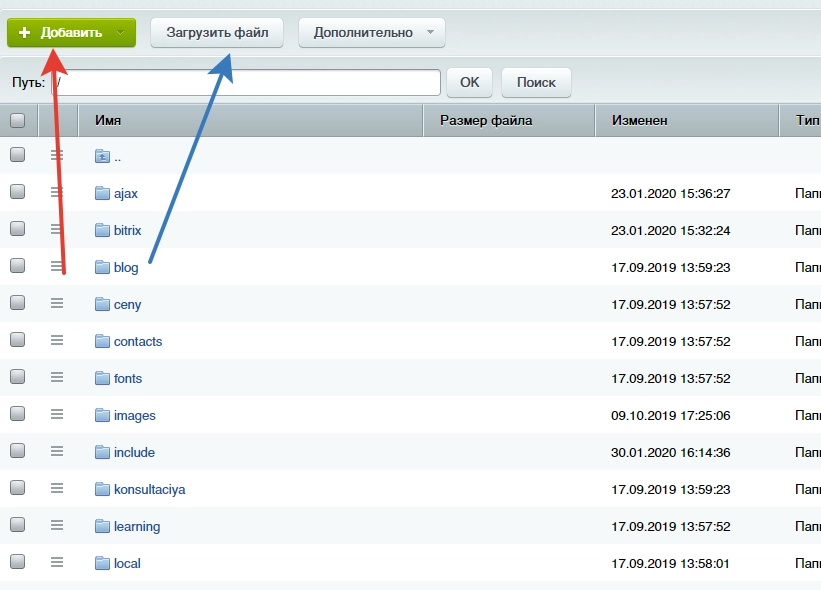Select all rows with header checkbox
821x590 pixels.
click(x=17, y=120)
